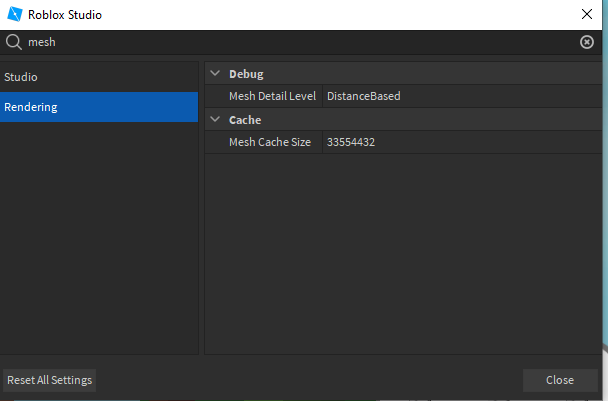The width and height of the screenshot is (608, 401).
Task: Click the Cache section header text
Action: pos(245,120)
